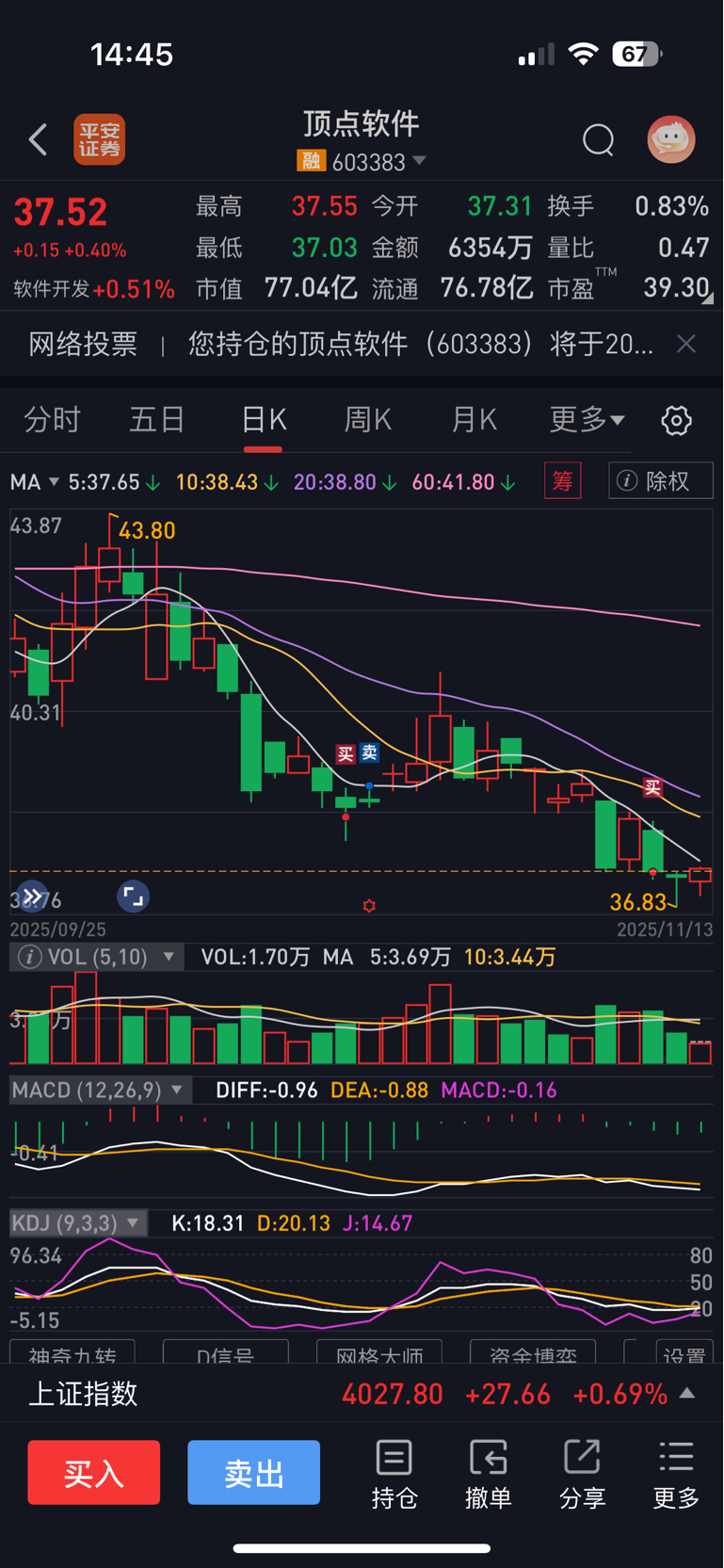Tap the 换手 0.83% value
The width and height of the screenshot is (724, 1568).
tap(671, 206)
